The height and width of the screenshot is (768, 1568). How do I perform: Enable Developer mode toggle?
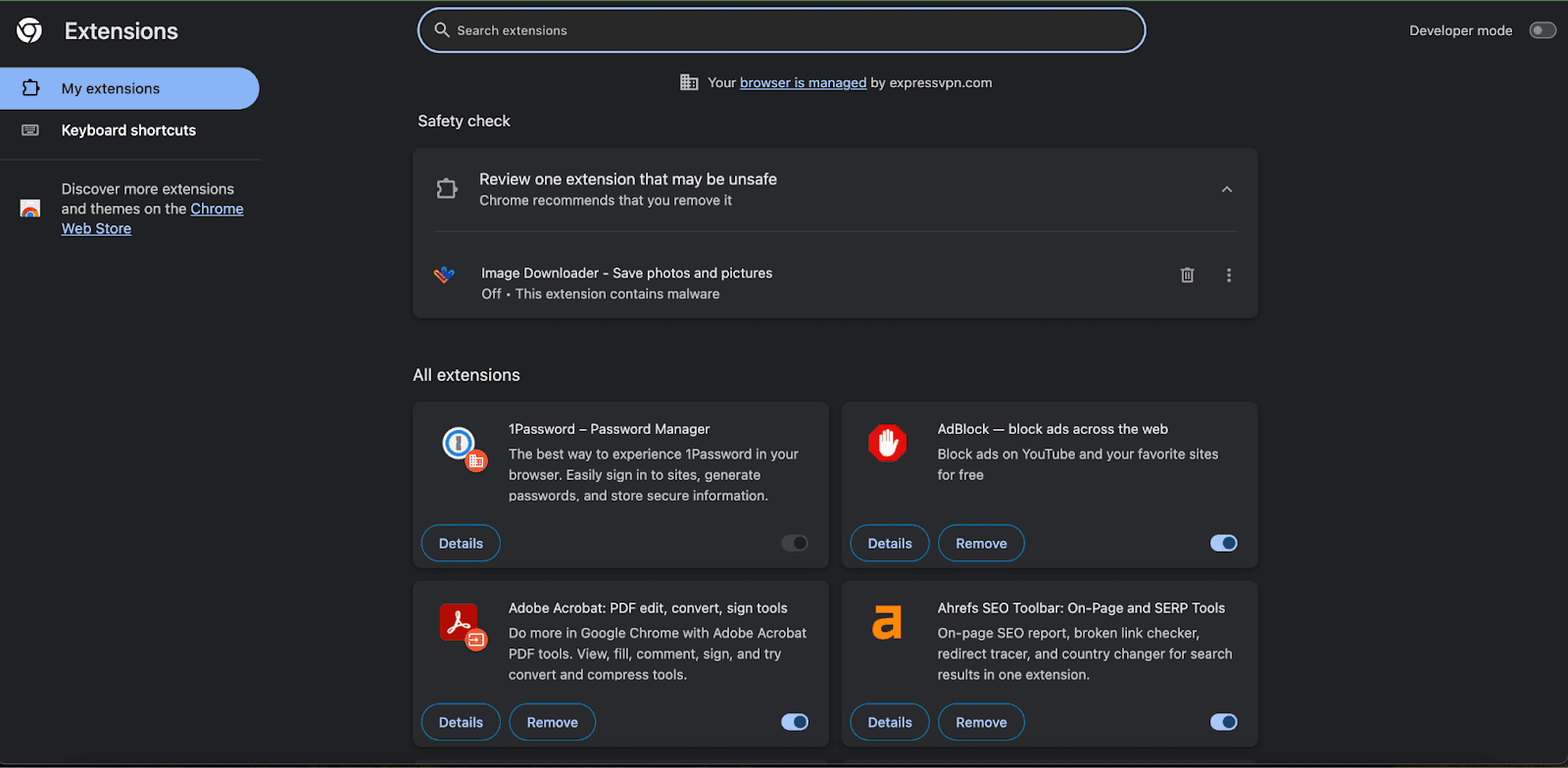[x=1542, y=30]
